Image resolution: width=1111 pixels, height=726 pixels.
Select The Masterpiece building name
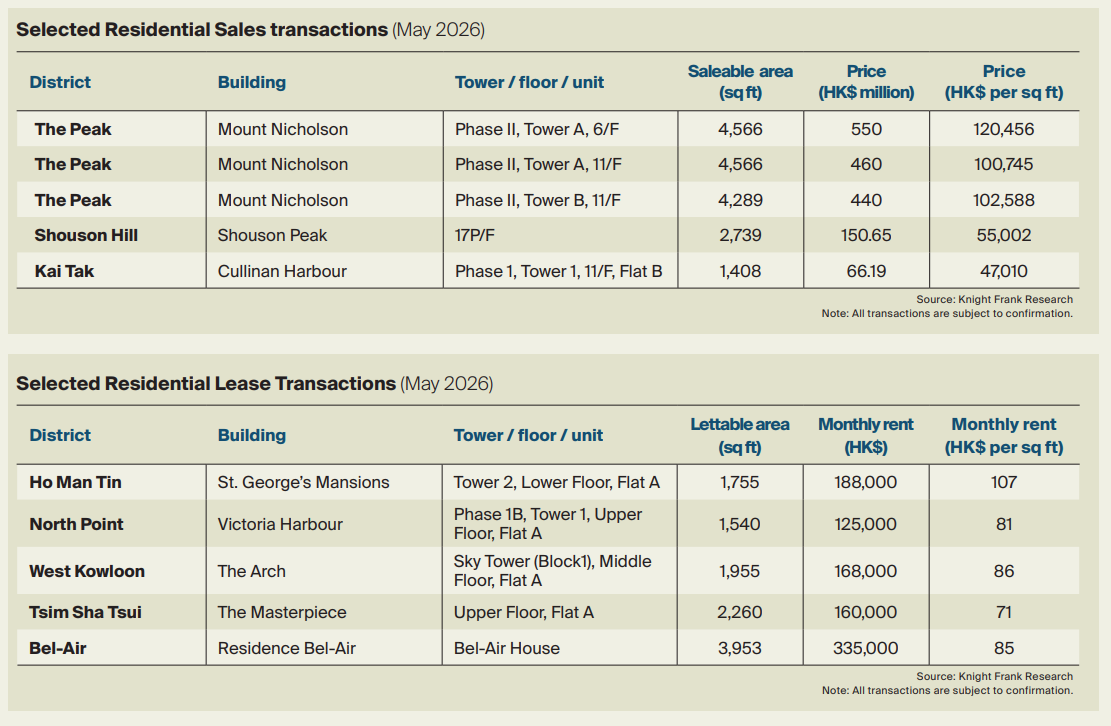pyautogui.click(x=282, y=612)
